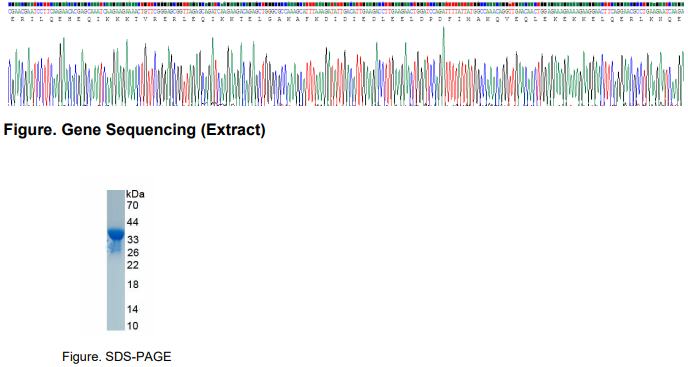Select the 10 kDa marker label
Screen dimensions: 688x367
(133, 326)
